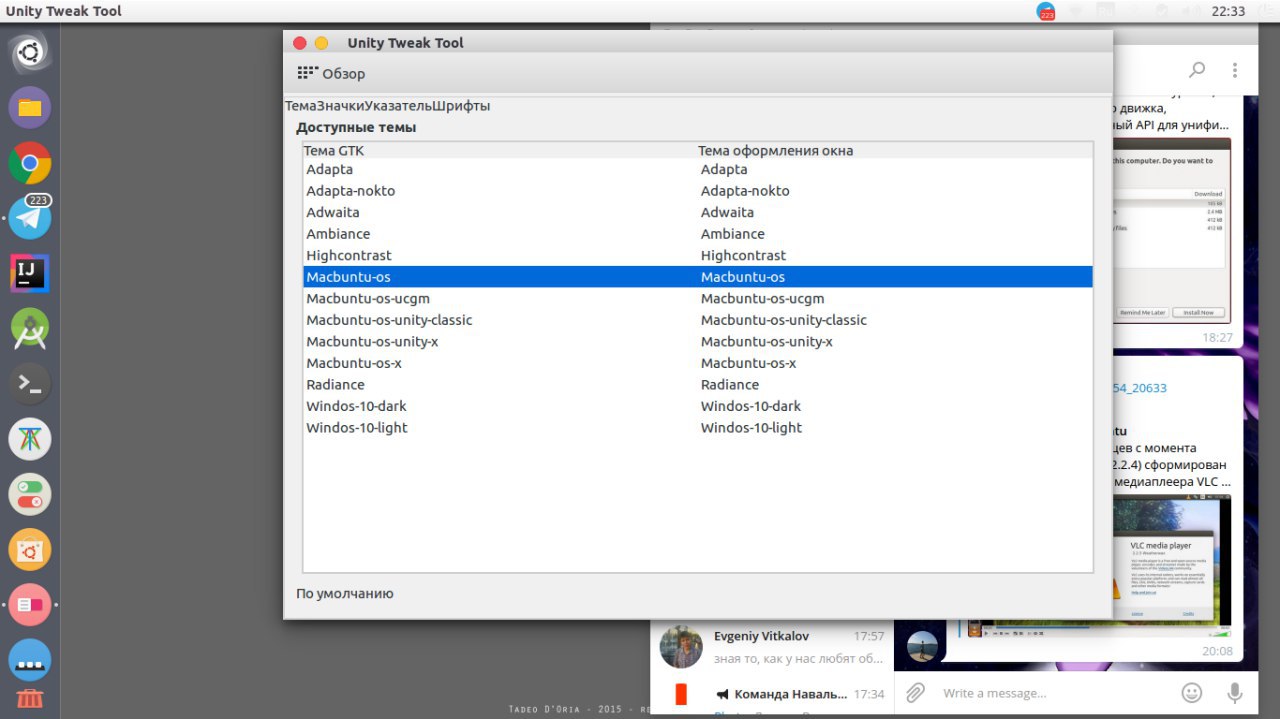Image resolution: width=1280 pixels, height=719 pixels.
Task: Click the По умолчанию button
Action: coord(345,593)
